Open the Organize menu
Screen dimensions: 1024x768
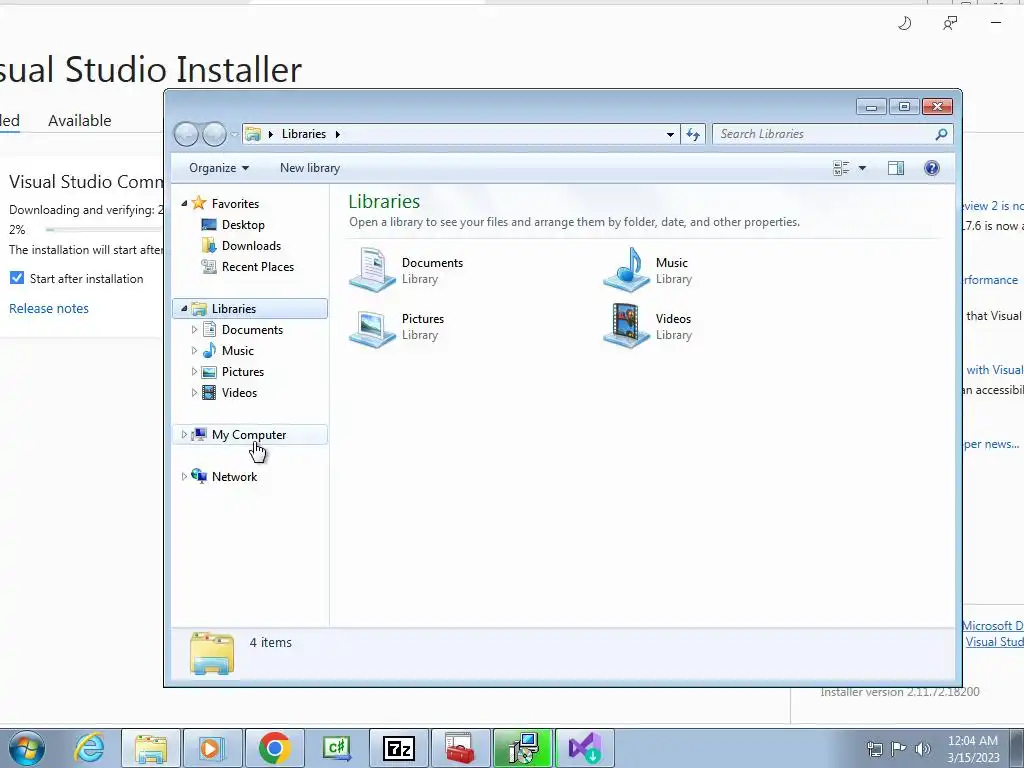coord(219,168)
